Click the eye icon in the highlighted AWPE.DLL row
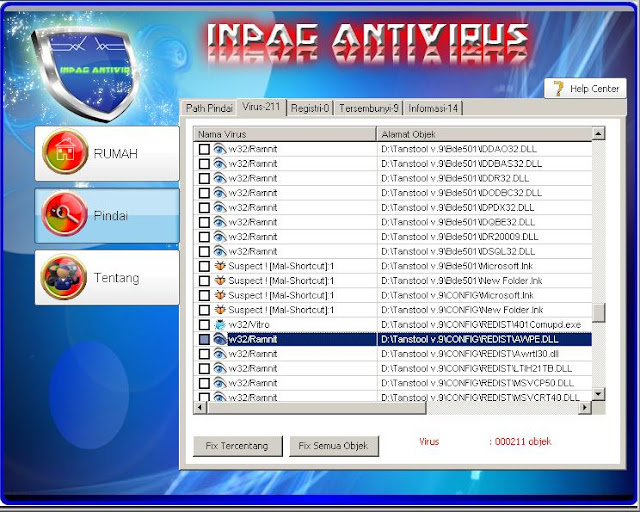640x512 pixels. point(220,339)
